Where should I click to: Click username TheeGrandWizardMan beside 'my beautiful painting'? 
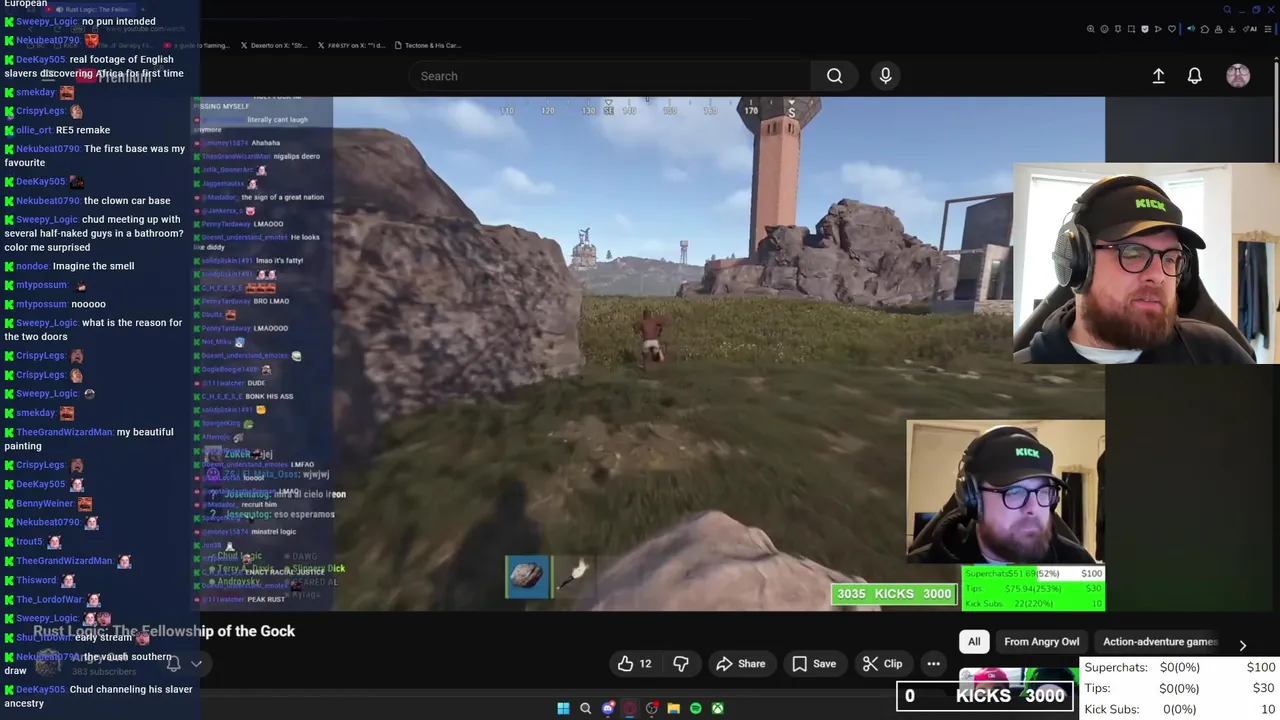(64, 432)
